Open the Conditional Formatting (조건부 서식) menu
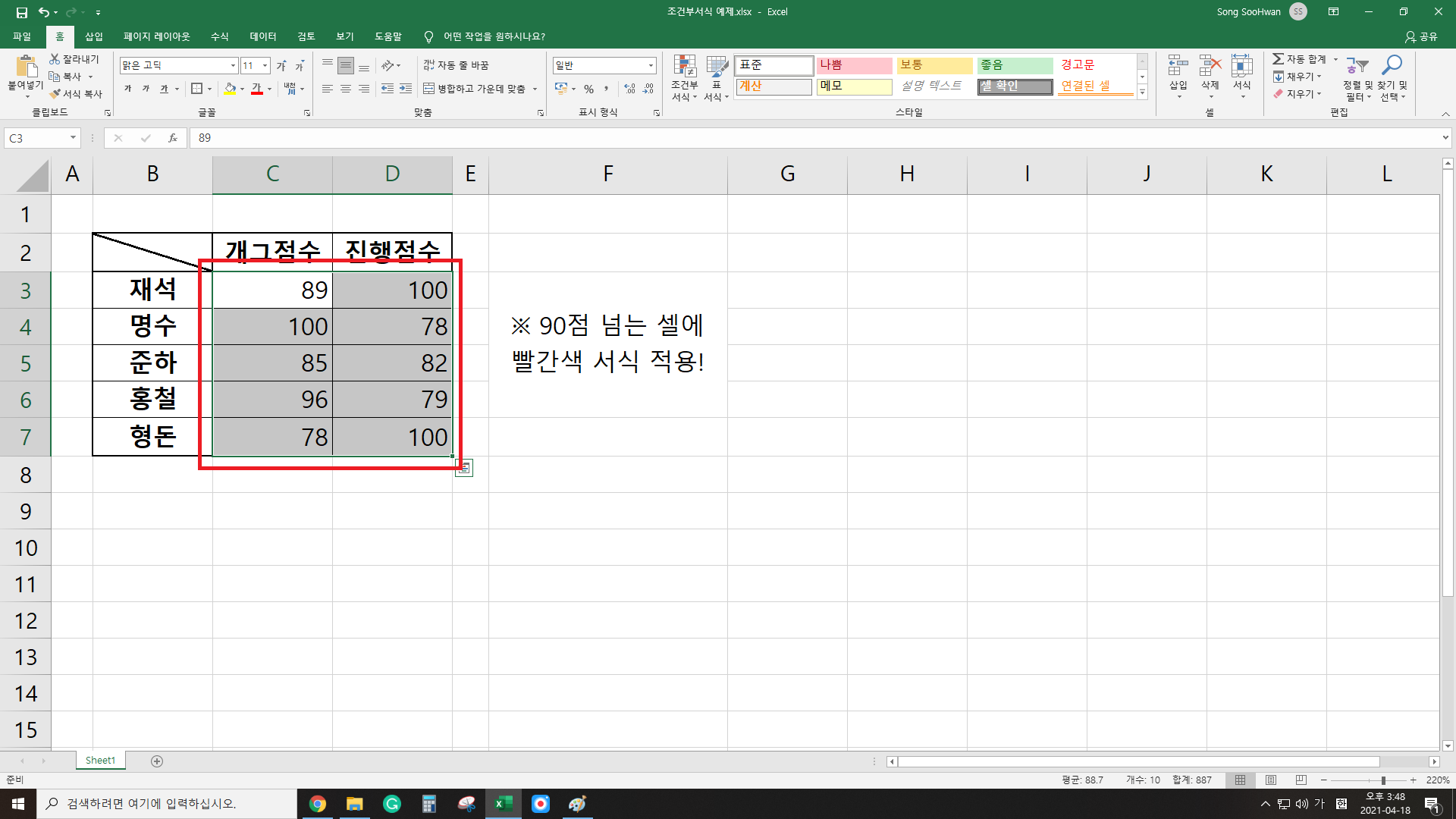The height and width of the screenshot is (819, 1456). (x=684, y=78)
